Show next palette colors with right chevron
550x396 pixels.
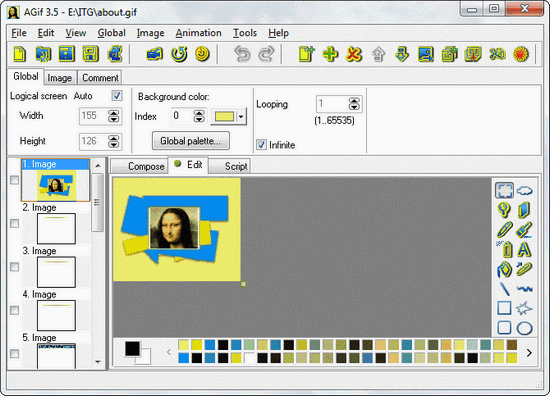pyautogui.click(x=529, y=353)
